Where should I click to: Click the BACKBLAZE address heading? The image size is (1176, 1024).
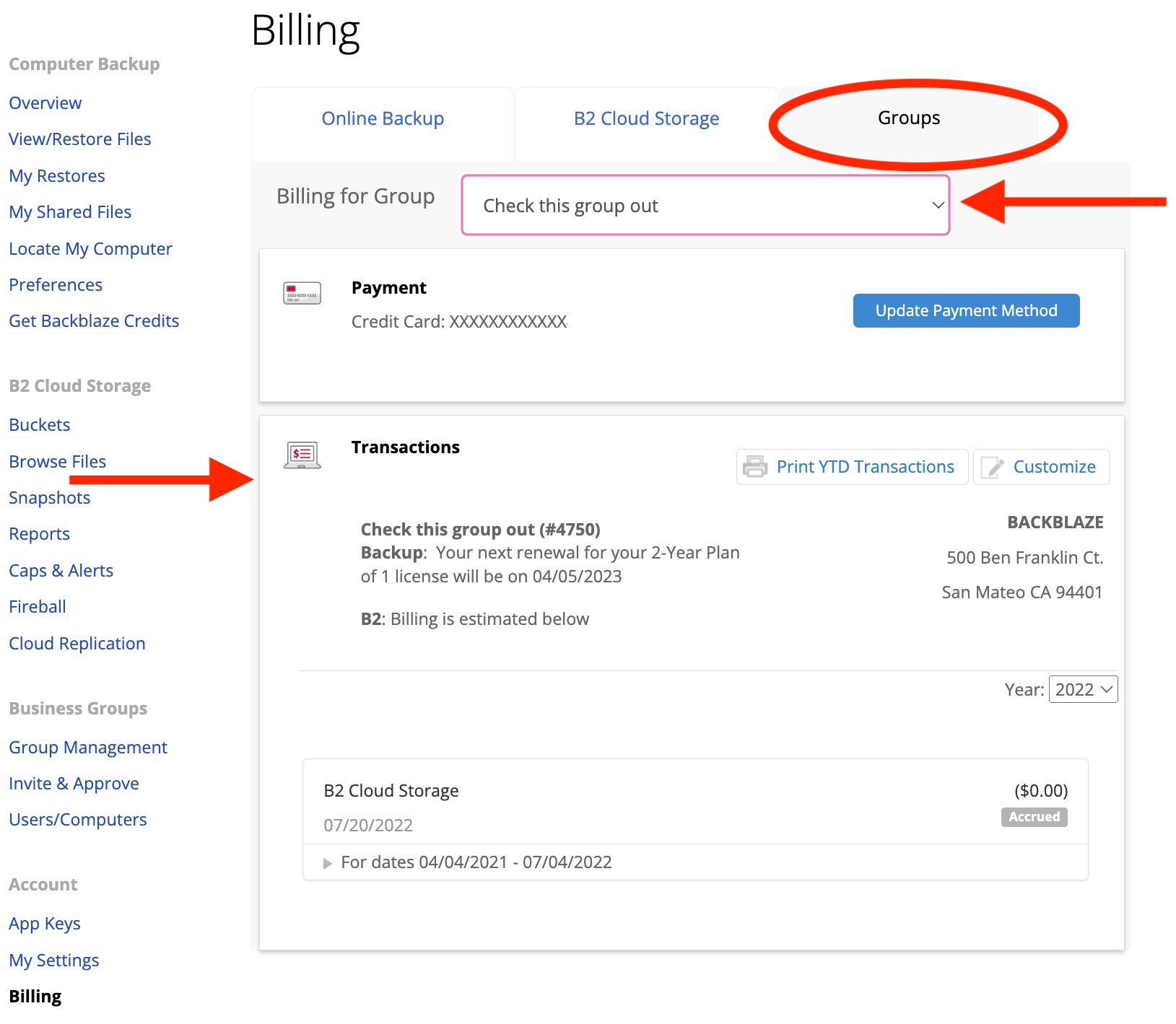click(1055, 522)
